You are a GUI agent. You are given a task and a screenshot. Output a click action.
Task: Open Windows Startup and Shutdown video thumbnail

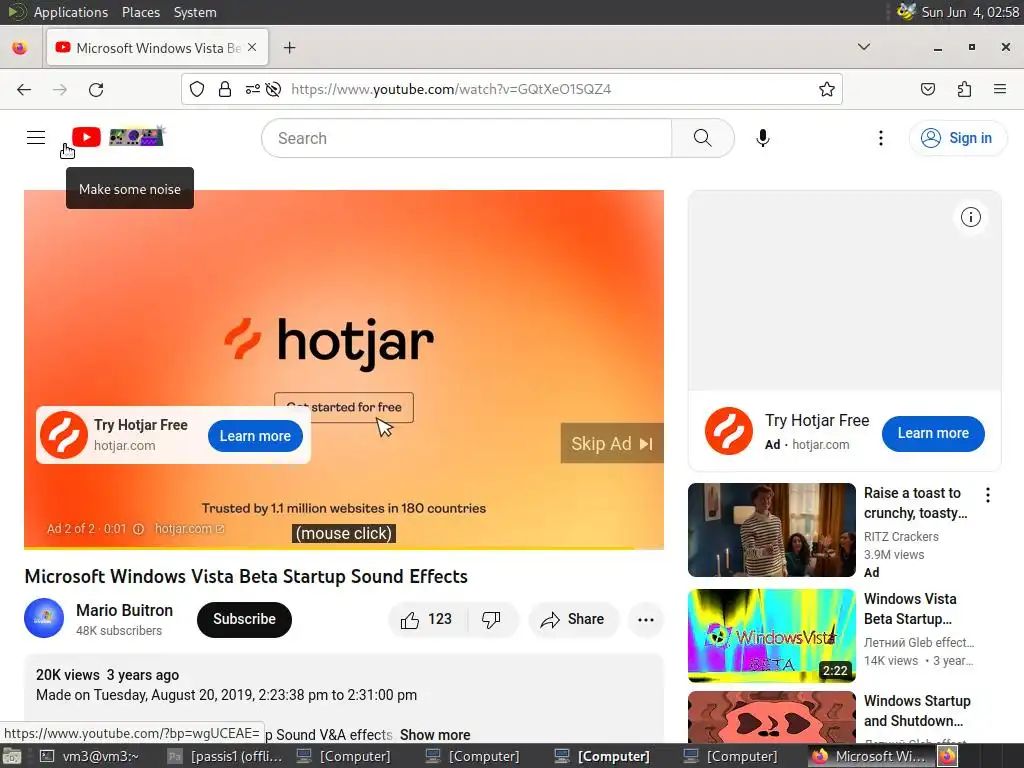pyautogui.click(x=771, y=716)
